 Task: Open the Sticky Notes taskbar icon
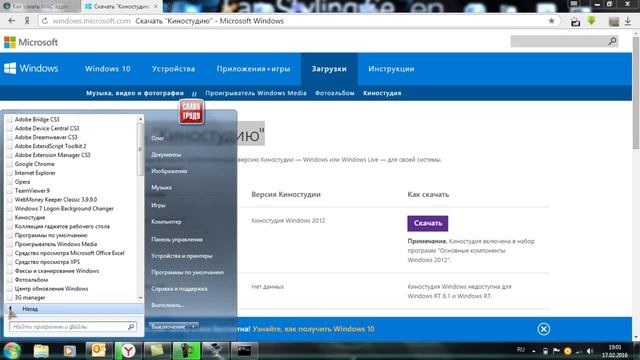coord(157,351)
